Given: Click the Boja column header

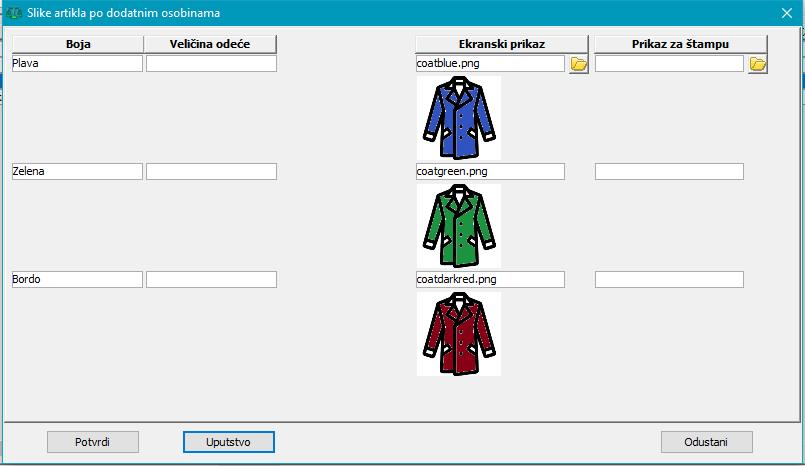Looking at the screenshot, I should pos(77,44).
